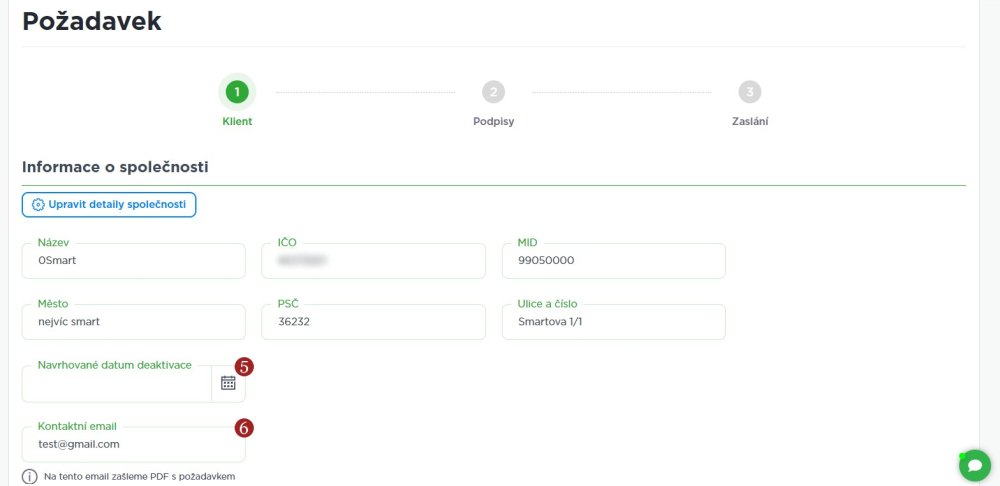
Task: Click the red number 6 marker
Action: (244, 428)
